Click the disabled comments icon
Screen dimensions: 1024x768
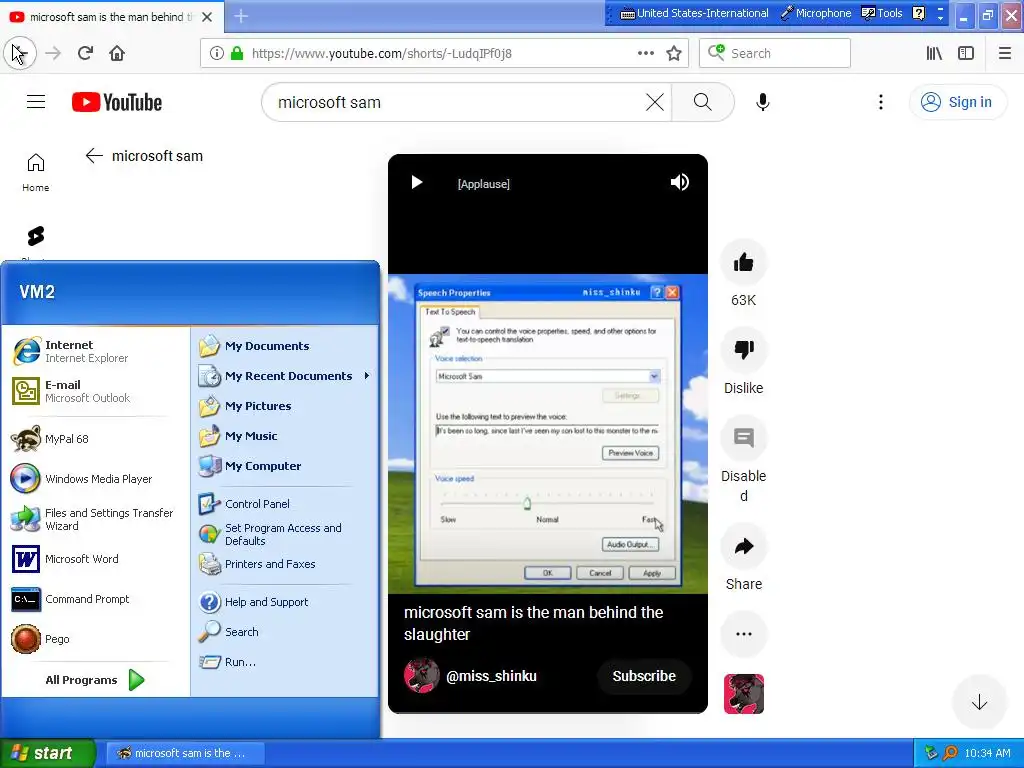pos(743,438)
